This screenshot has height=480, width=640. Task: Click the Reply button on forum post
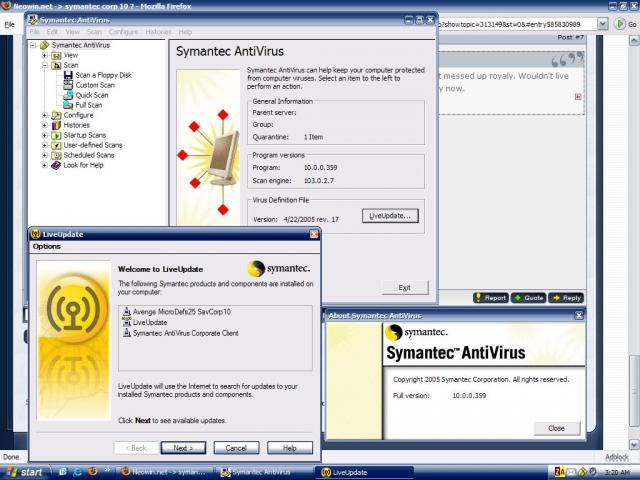(566, 298)
